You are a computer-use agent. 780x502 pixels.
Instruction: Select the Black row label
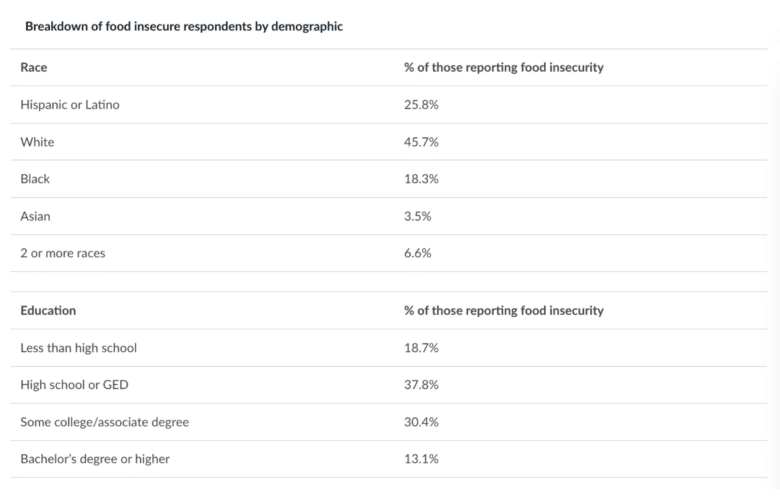point(35,179)
